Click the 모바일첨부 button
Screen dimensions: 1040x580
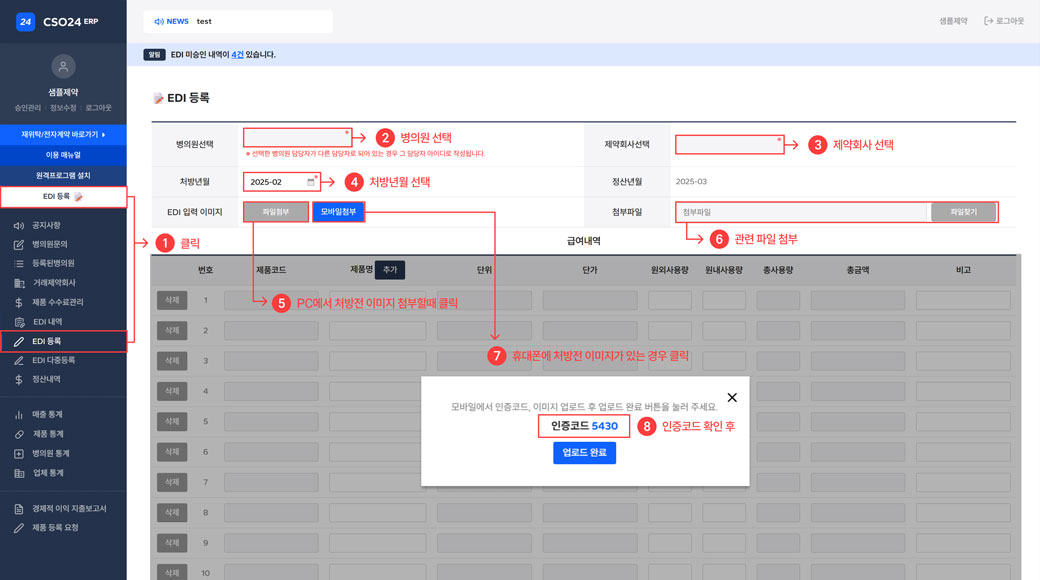click(338, 212)
